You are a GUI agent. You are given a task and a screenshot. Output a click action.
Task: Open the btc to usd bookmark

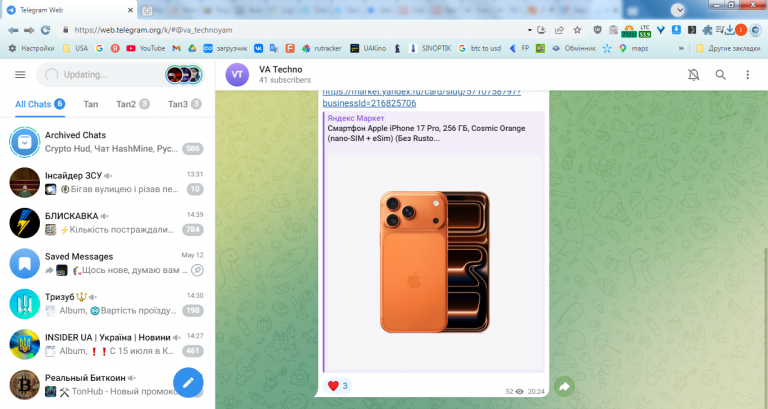pos(480,48)
